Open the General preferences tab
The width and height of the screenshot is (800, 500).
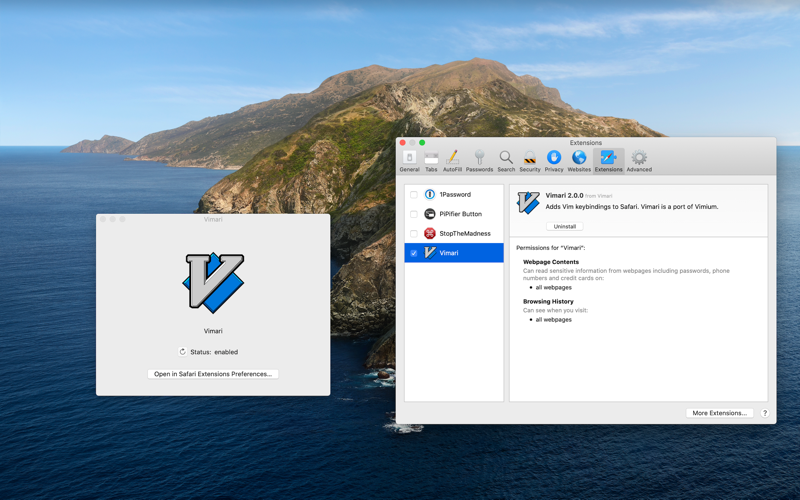409,161
